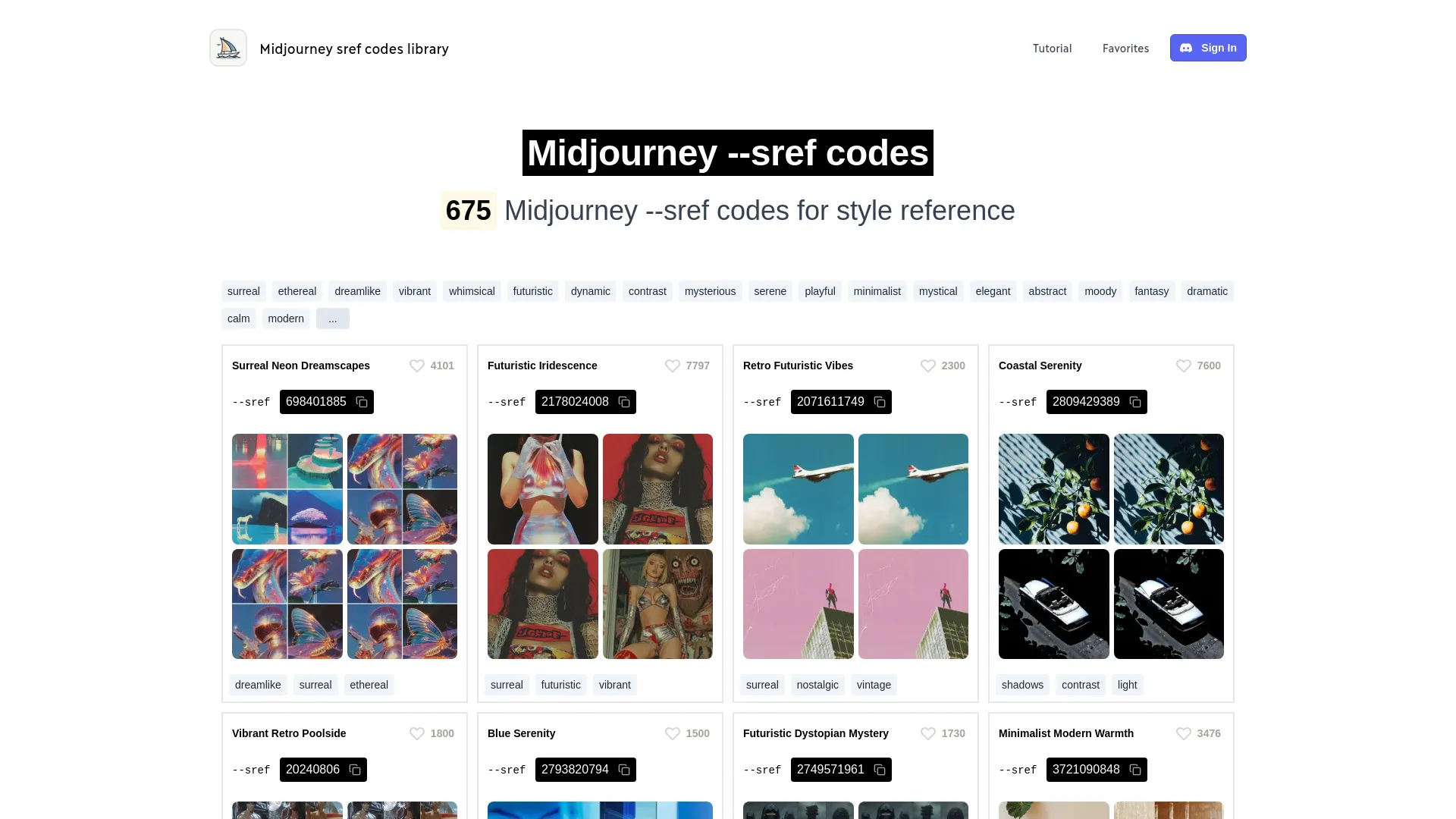
Task: Click the copy icon for sref 20240806
Action: 355,769
